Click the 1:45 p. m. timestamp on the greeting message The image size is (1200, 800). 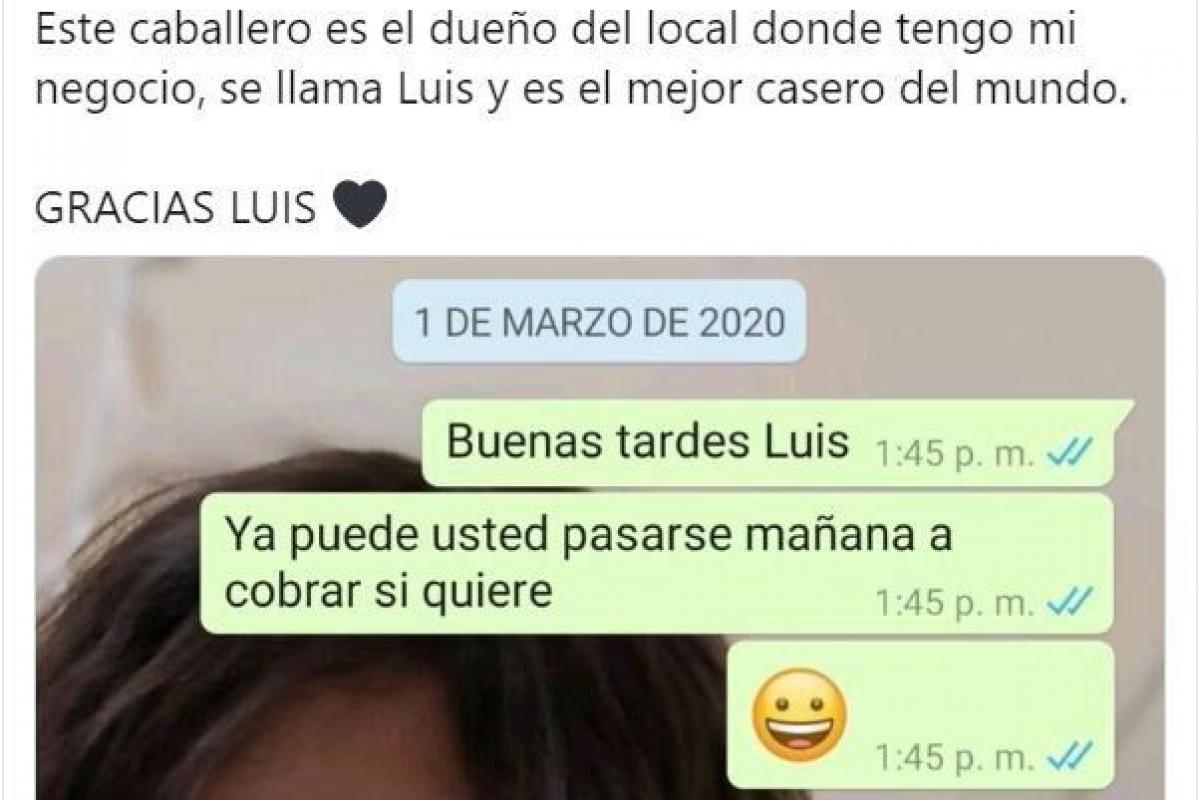point(955,456)
